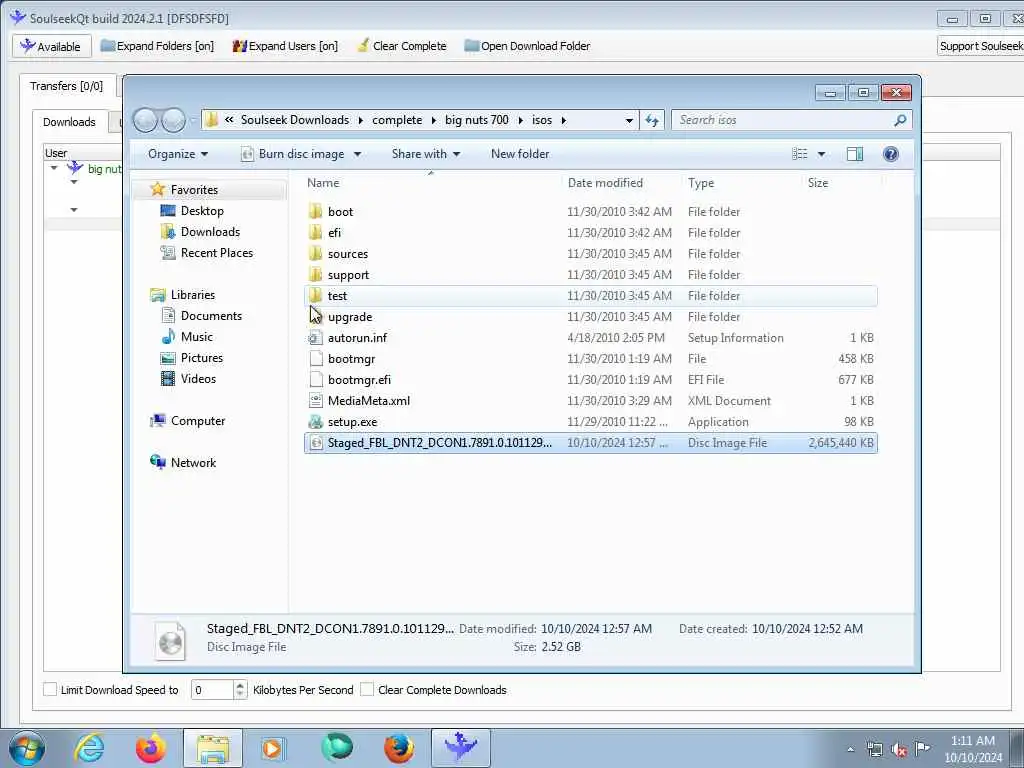Switch to Transfers [0/0] tab in Soulseek
Viewport: 1024px width, 768px height.
click(x=67, y=86)
